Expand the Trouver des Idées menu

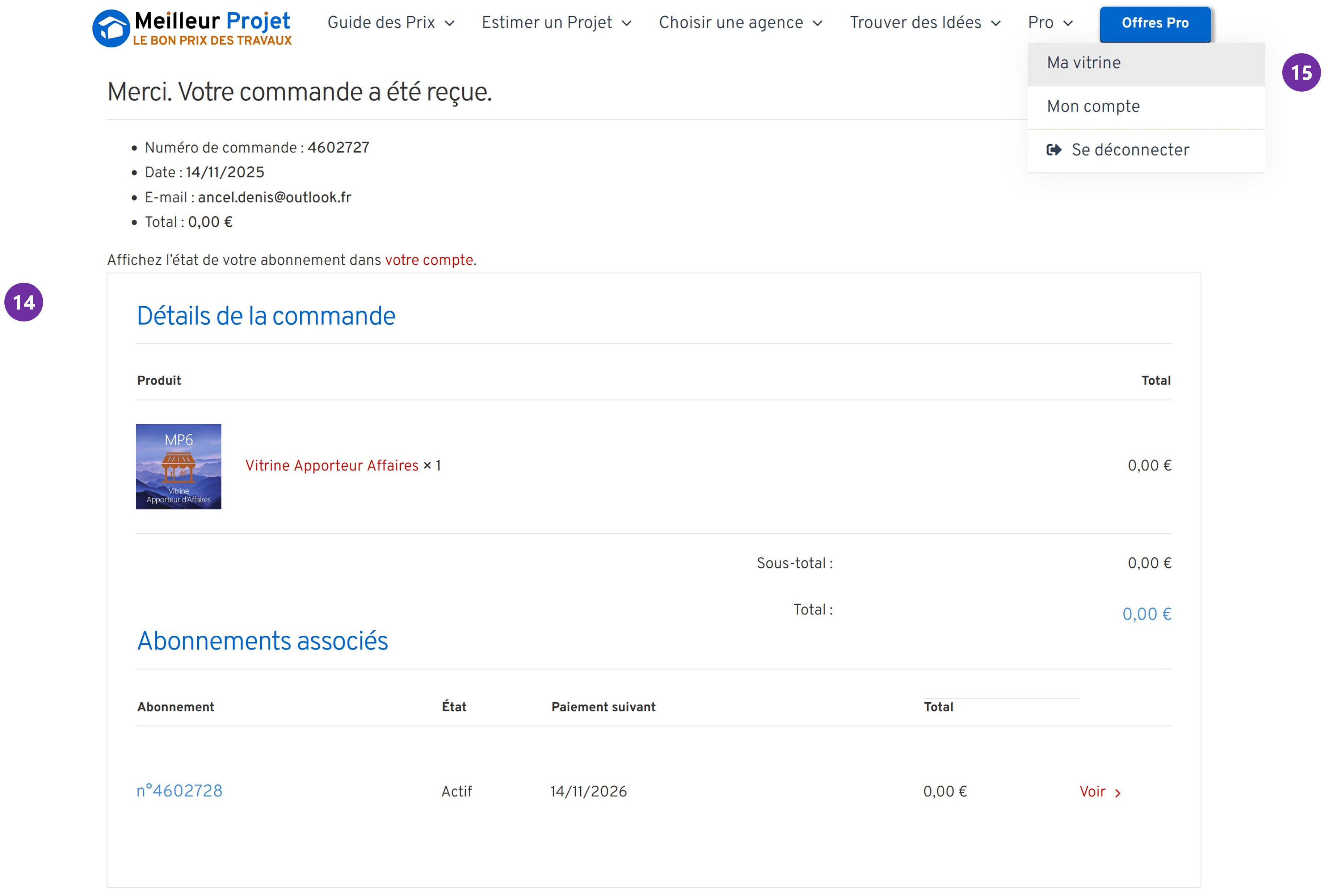[x=916, y=22]
